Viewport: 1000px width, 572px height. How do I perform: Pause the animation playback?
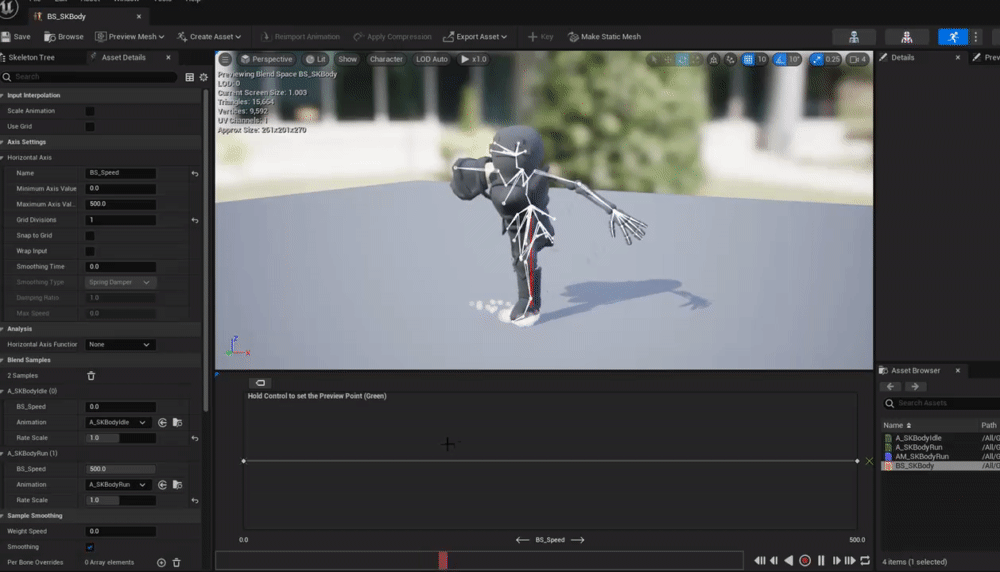[821, 561]
